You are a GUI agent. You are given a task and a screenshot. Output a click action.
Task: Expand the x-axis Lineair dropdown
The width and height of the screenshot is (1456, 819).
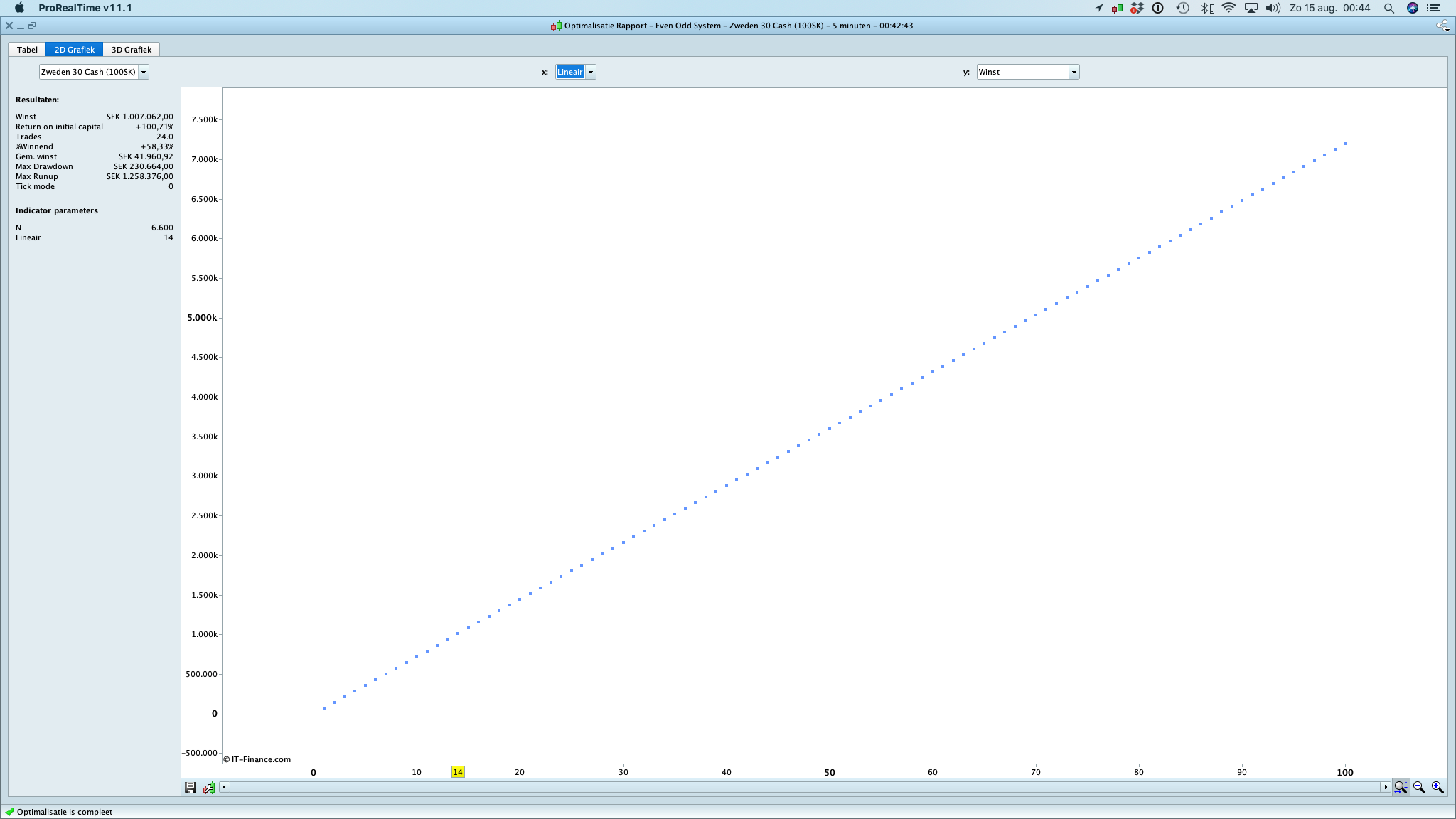[590, 72]
